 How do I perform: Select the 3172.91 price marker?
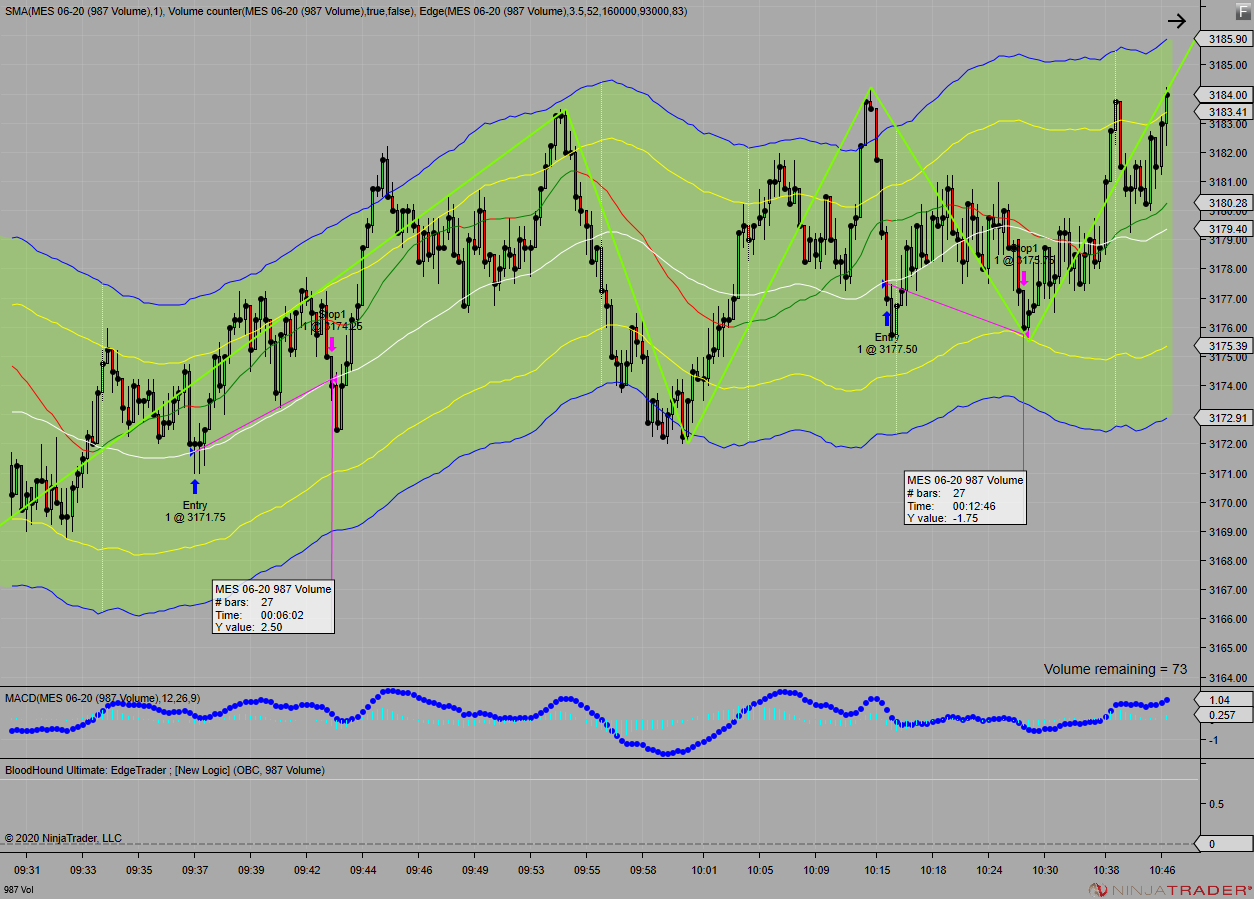(x=1225, y=418)
